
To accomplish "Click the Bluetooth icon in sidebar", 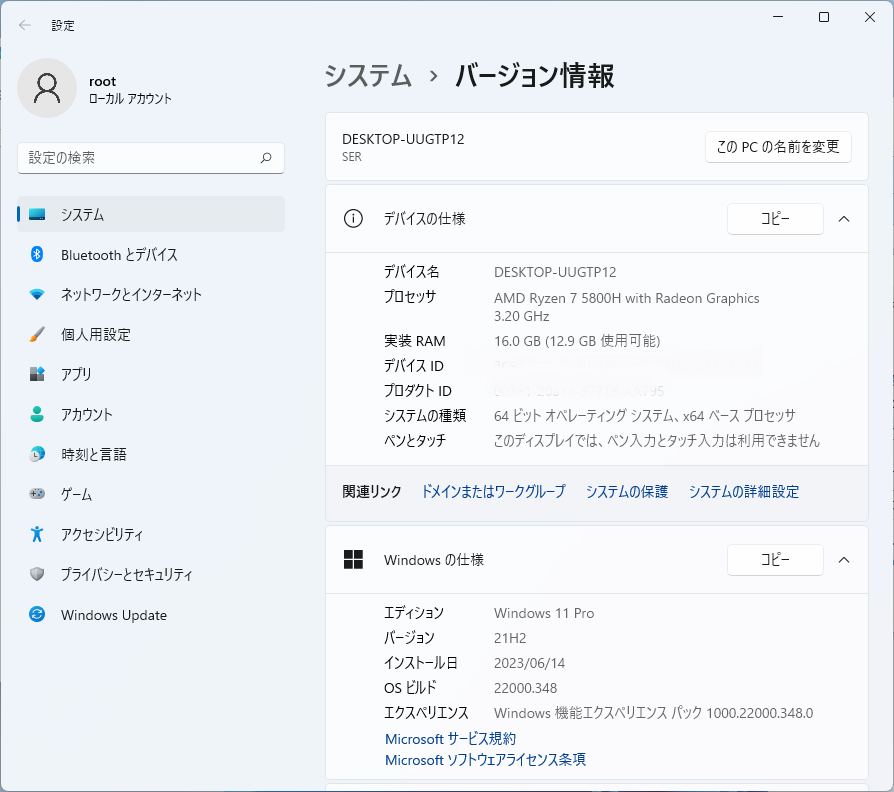I will 37,254.
